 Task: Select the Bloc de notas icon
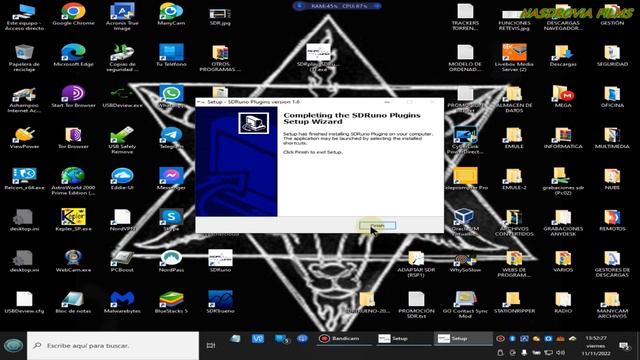click(73, 302)
